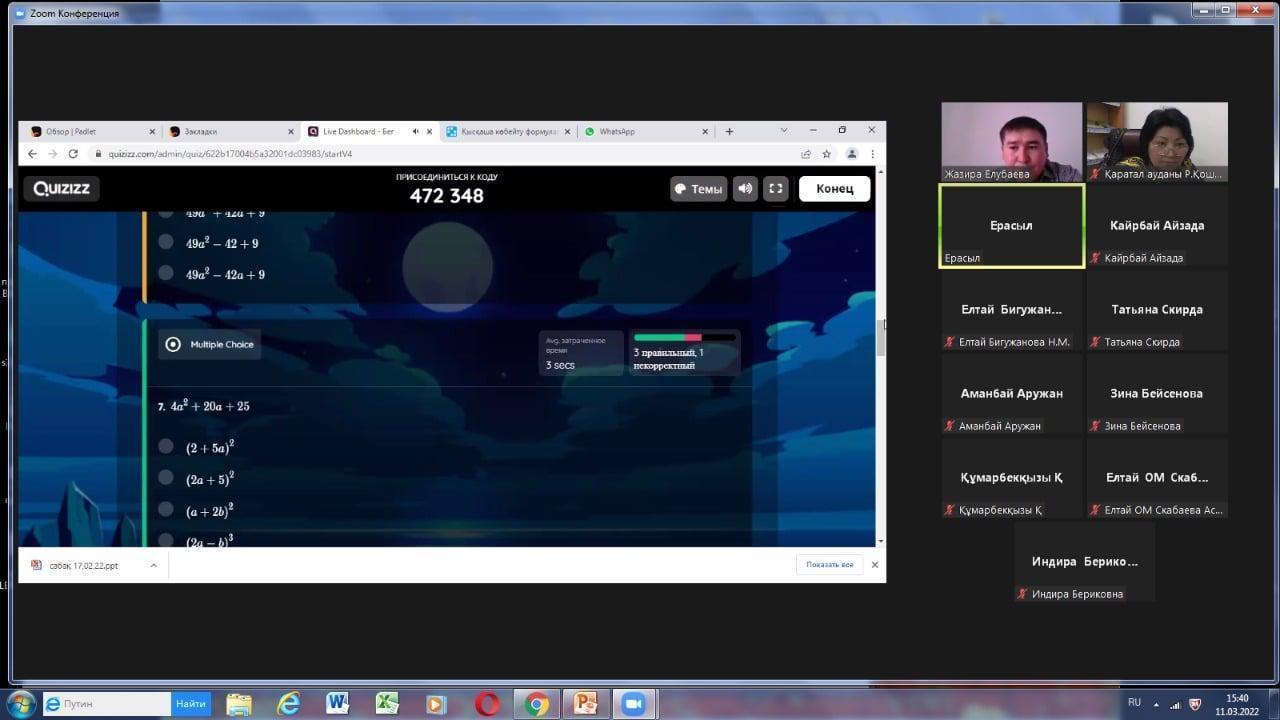Open the Chrome three-dot menu
Viewport: 1280px width, 720px height.
point(872,154)
